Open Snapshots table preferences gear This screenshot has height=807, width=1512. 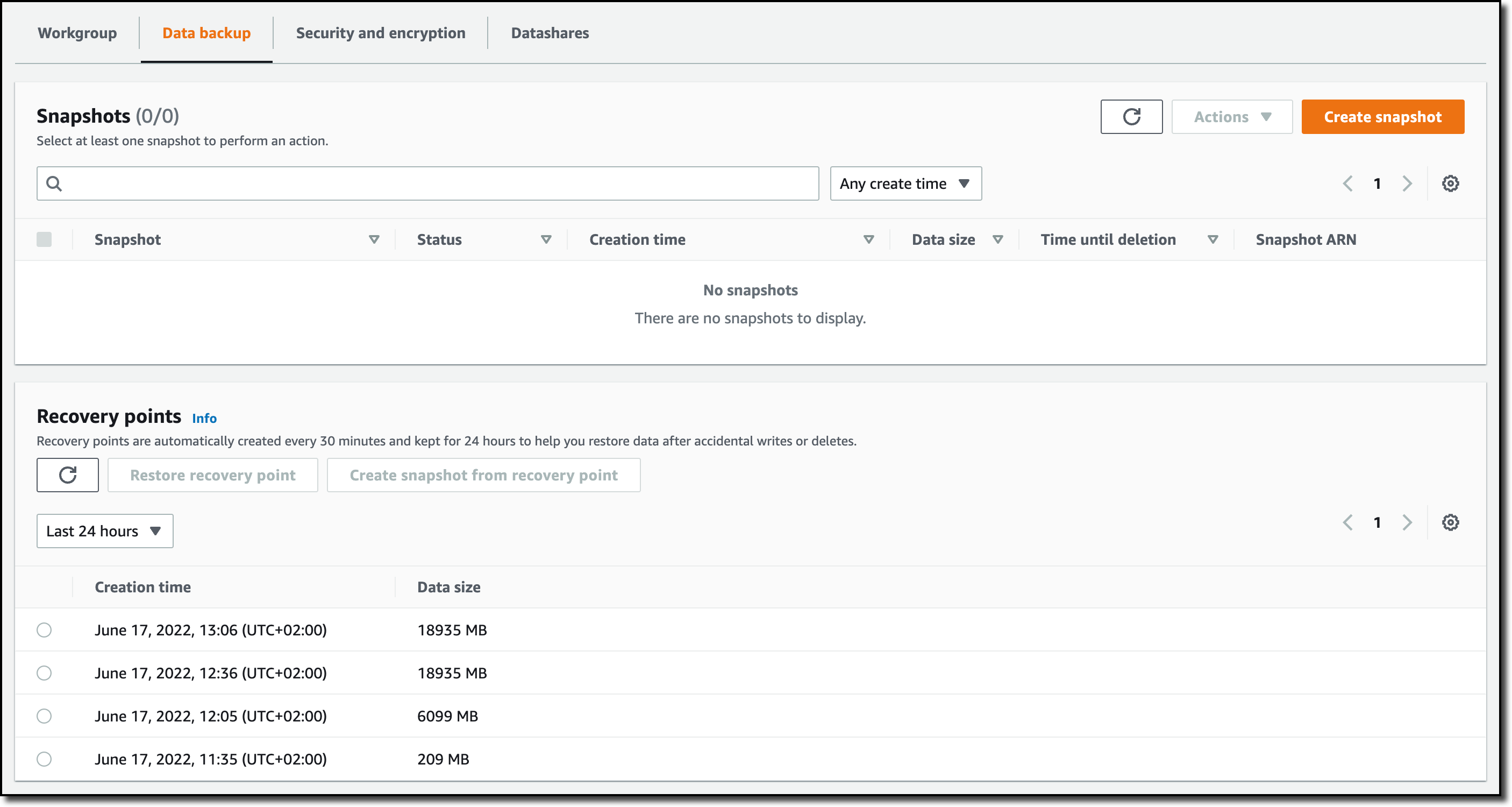click(1450, 184)
